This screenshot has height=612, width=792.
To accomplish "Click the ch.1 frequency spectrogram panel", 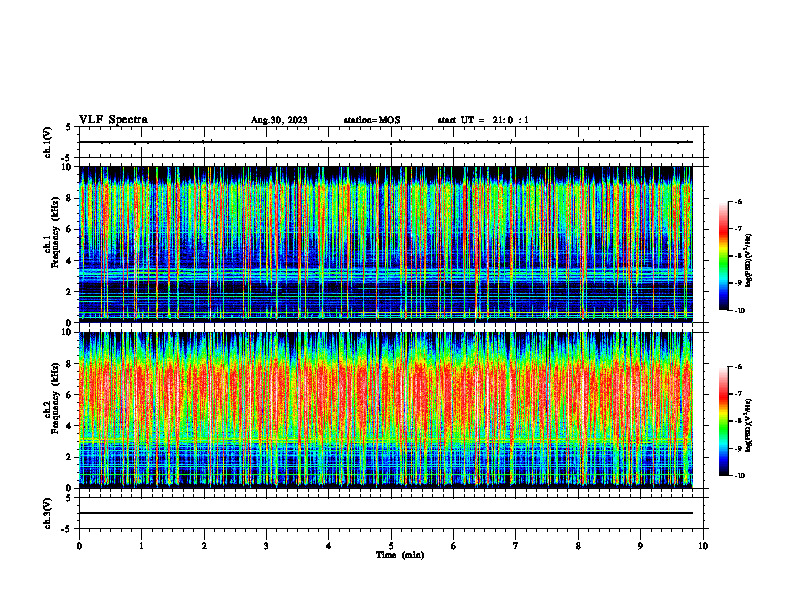I will (x=385, y=244).
